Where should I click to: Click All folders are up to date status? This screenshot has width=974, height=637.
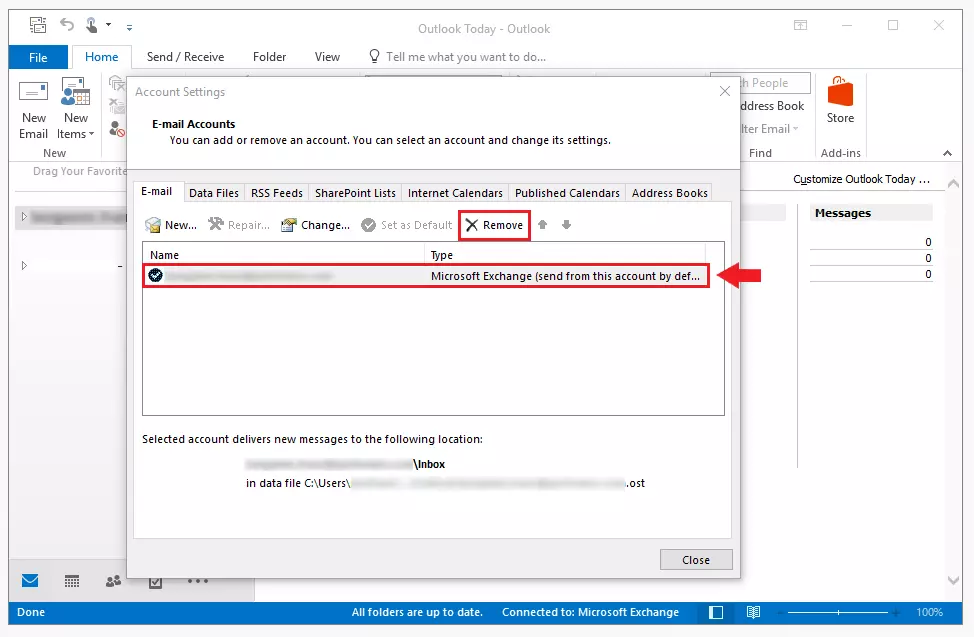click(x=417, y=612)
